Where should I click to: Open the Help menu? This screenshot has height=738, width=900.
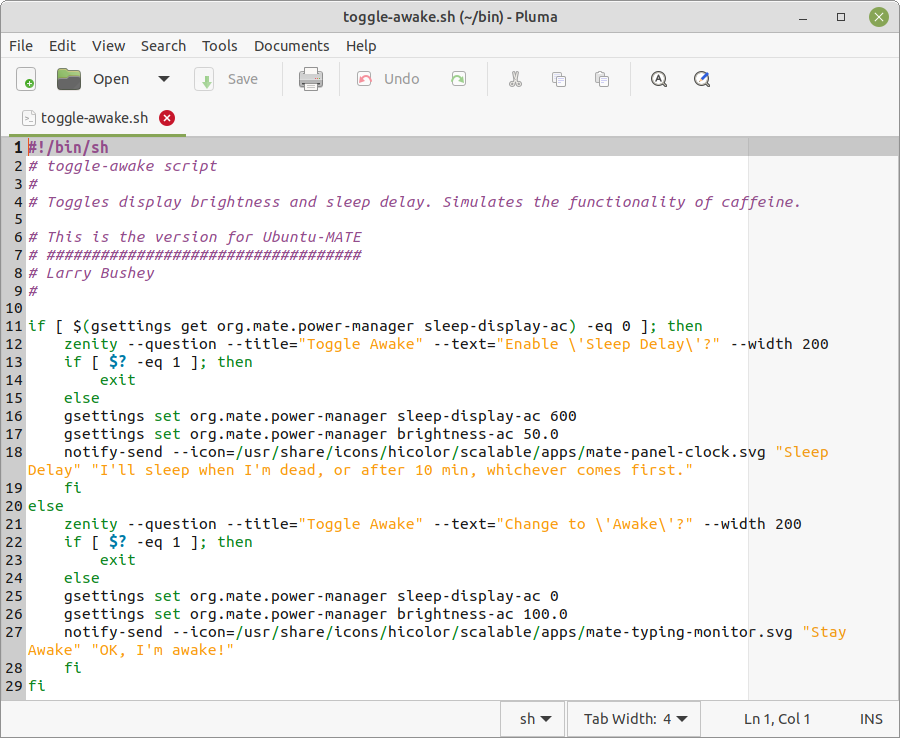coord(361,46)
